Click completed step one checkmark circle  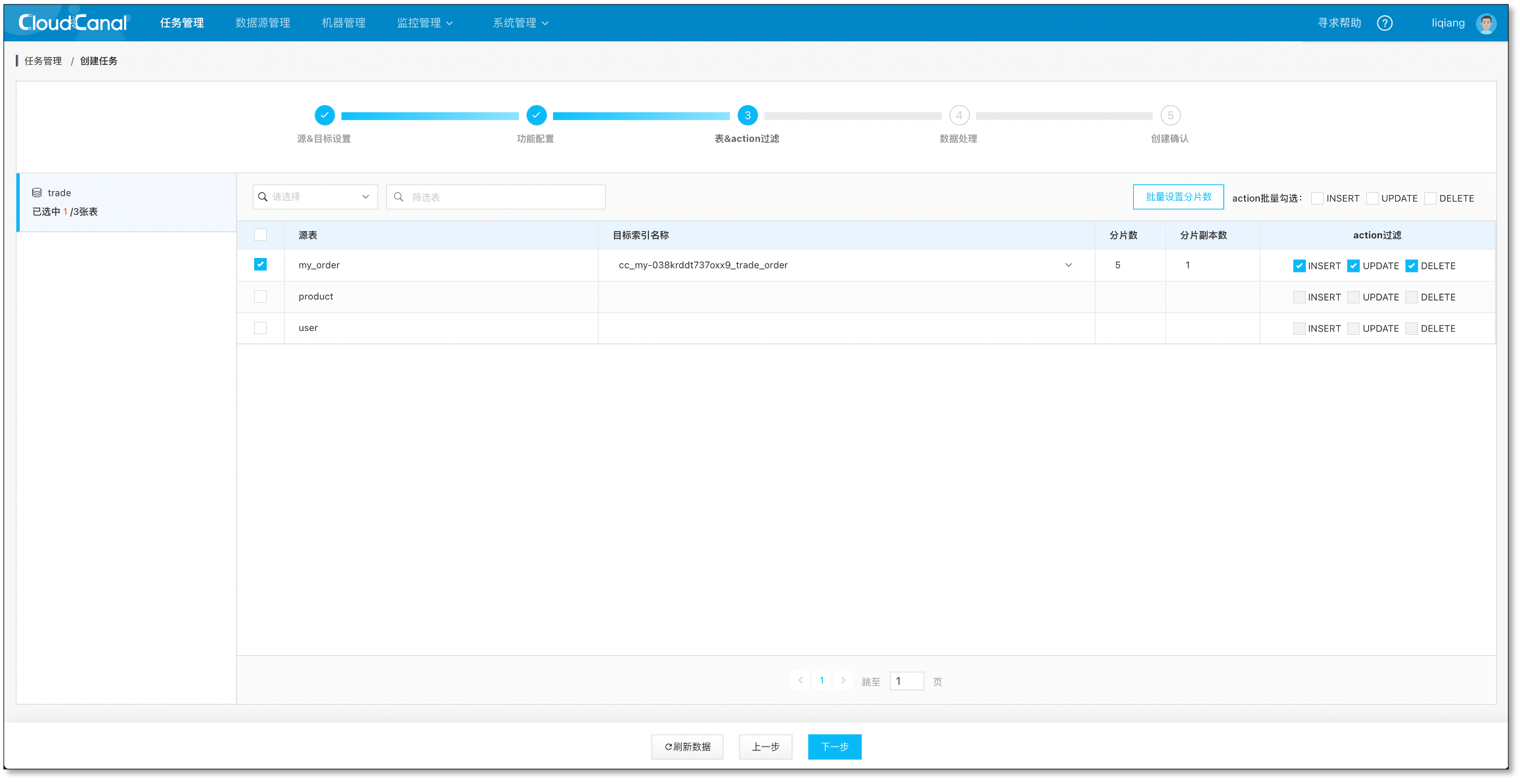click(324, 116)
